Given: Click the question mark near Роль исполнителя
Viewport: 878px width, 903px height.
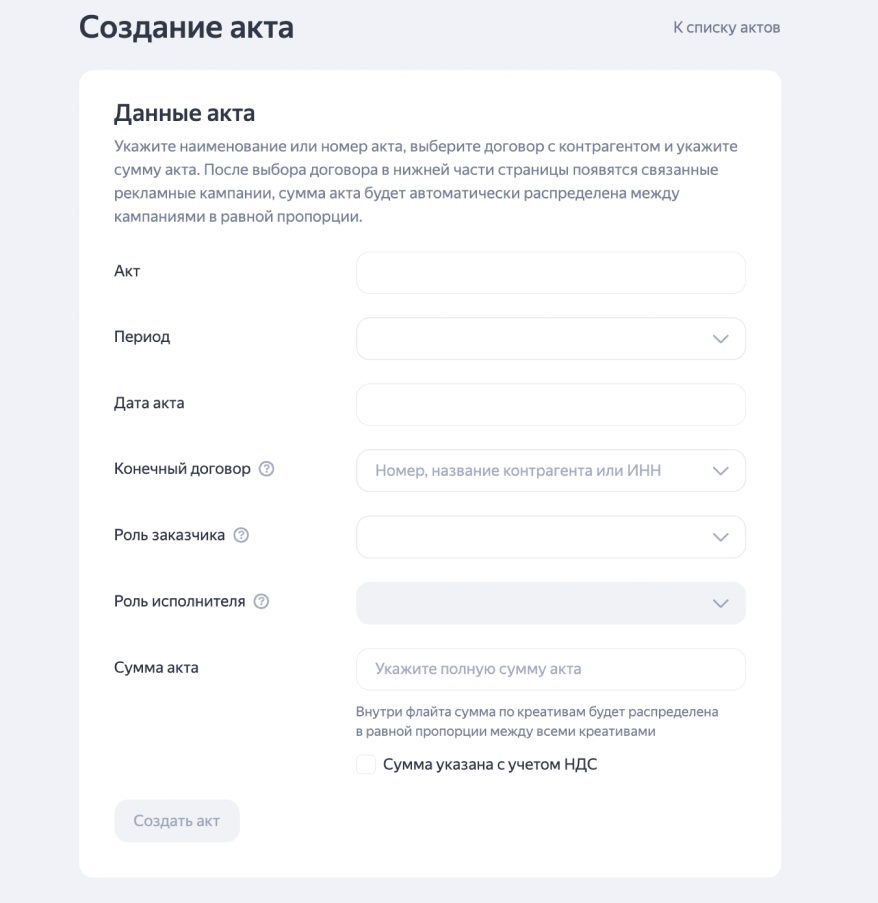Looking at the screenshot, I should tap(261, 602).
